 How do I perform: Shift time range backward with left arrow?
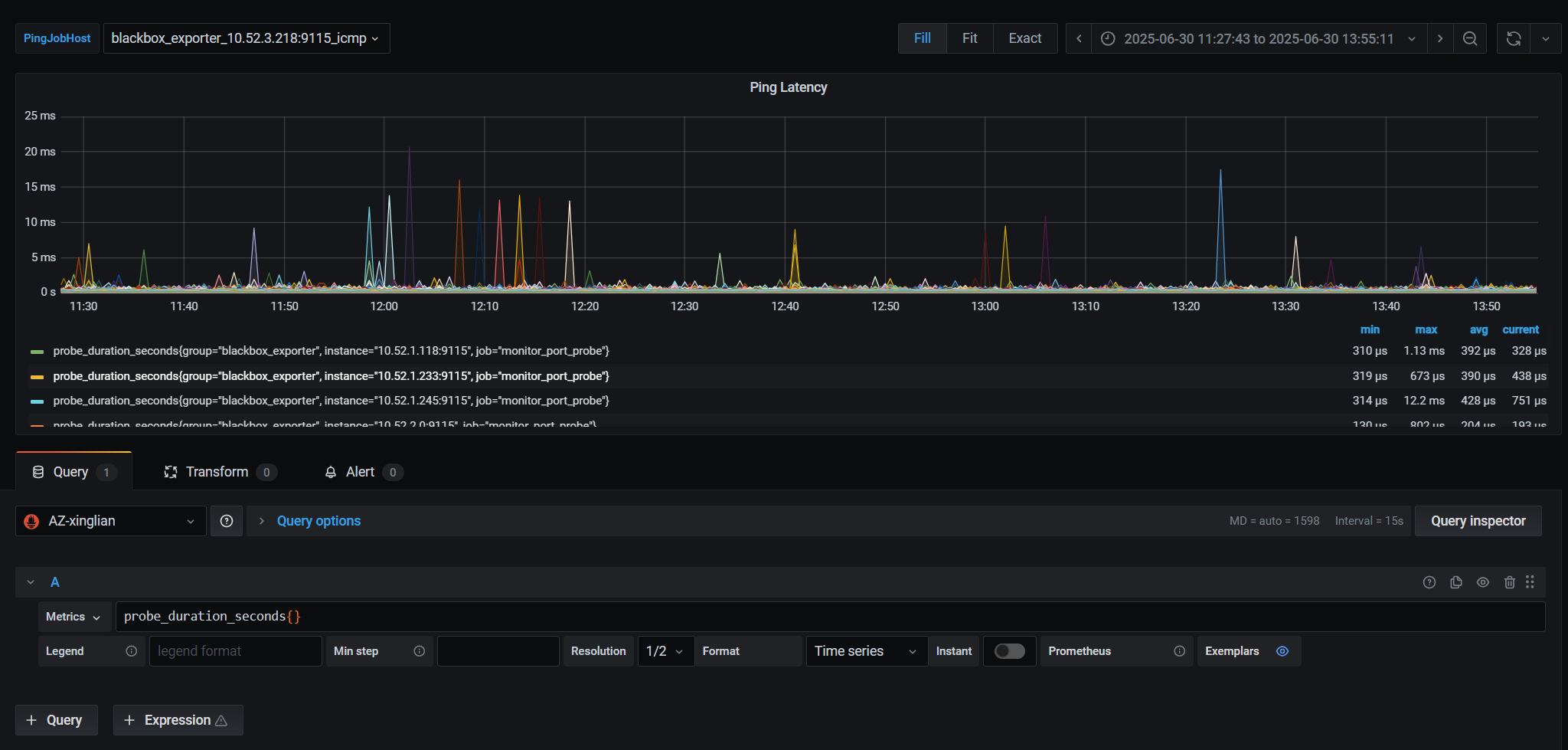coord(1079,38)
